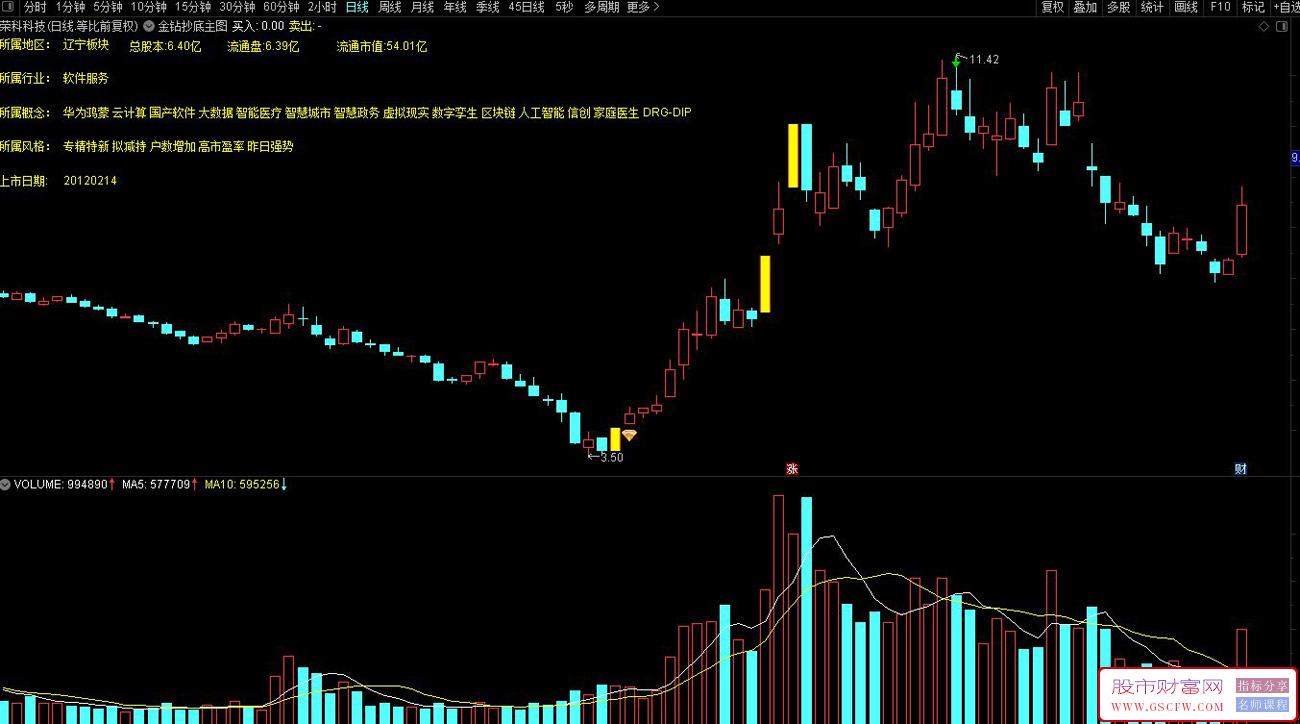Select the 日线 daily chart tab

pyautogui.click(x=357, y=7)
